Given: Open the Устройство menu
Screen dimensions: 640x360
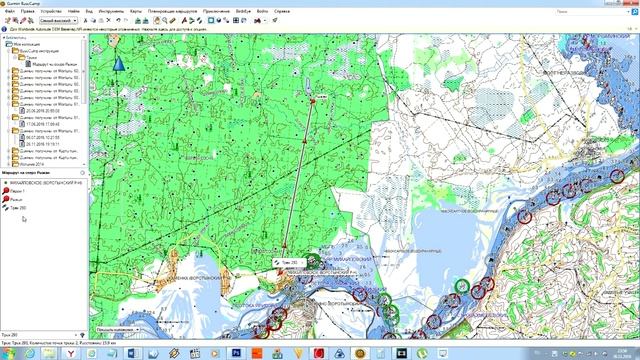Looking at the screenshot, I should [x=51, y=11].
